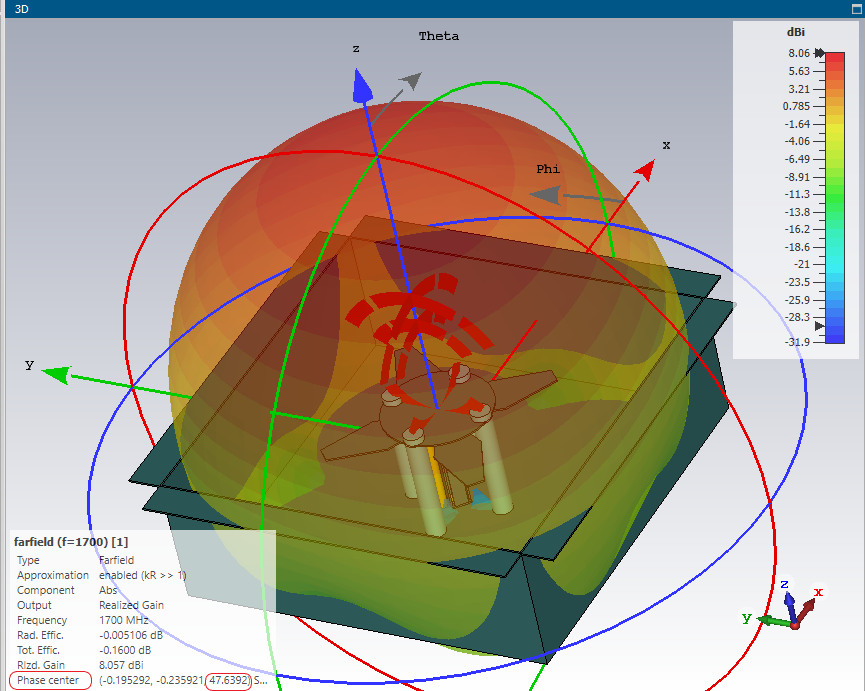Image resolution: width=865 pixels, height=691 pixels.
Task: Maximize the 3D view panel
Action: pyautogui.click(x=857, y=9)
